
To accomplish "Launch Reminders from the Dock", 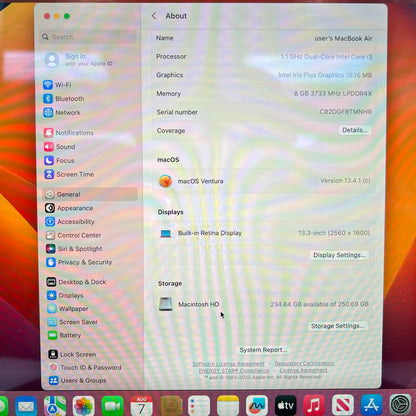I will tap(199, 406).
